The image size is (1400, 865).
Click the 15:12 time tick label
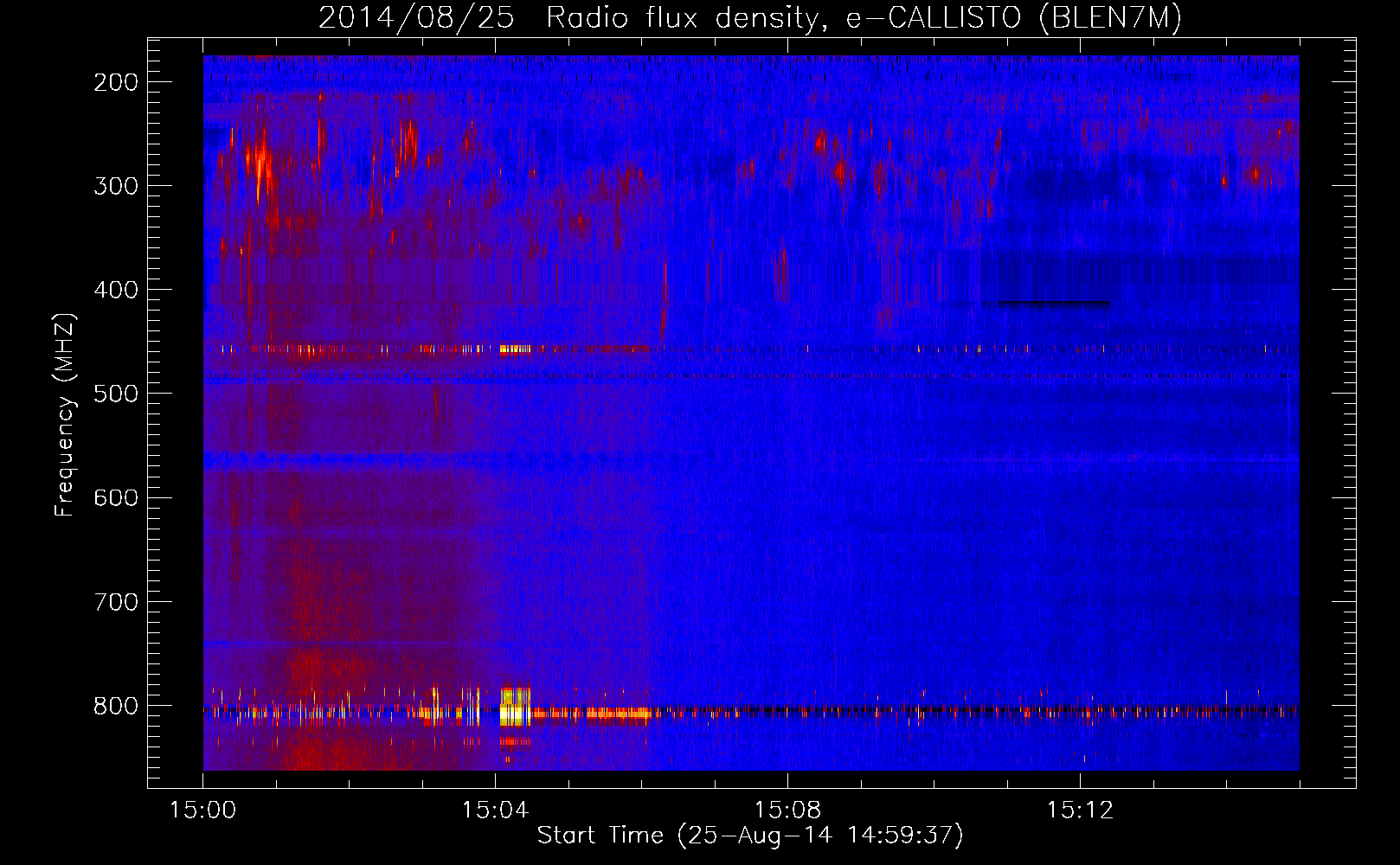coord(1080,811)
